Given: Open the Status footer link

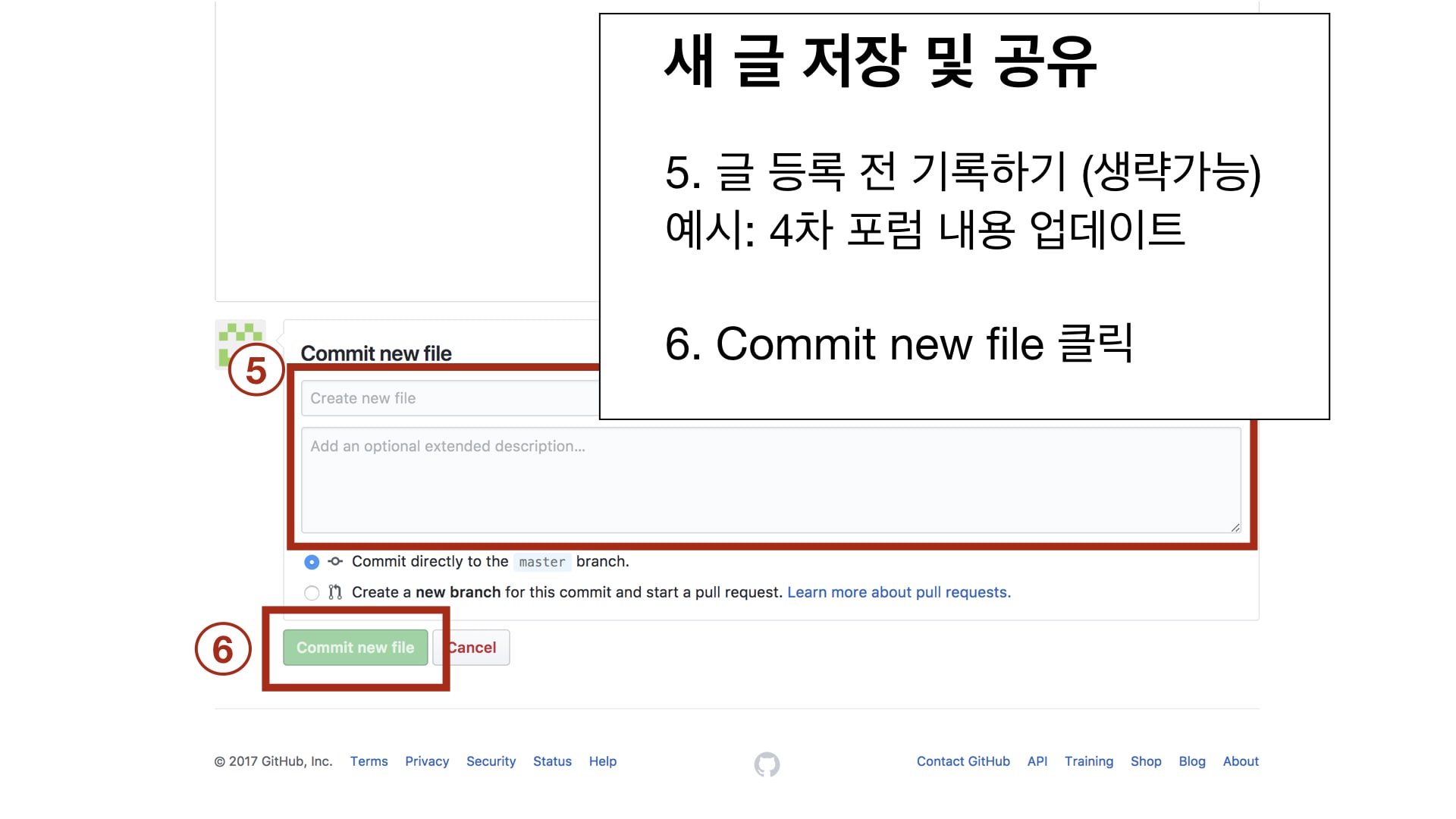Looking at the screenshot, I should [552, 761].
